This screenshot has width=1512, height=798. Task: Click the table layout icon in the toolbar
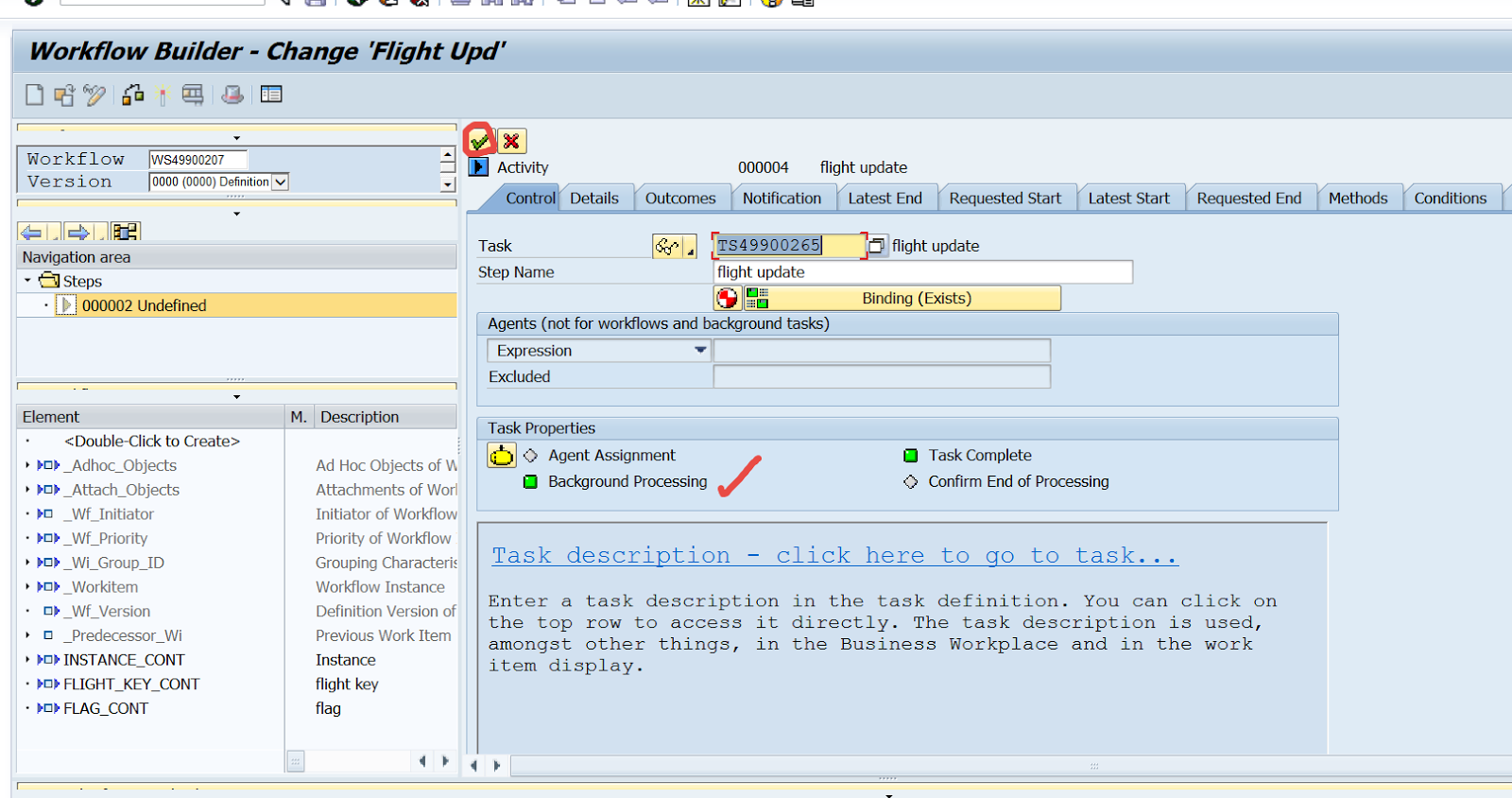(x=271, y=95)
